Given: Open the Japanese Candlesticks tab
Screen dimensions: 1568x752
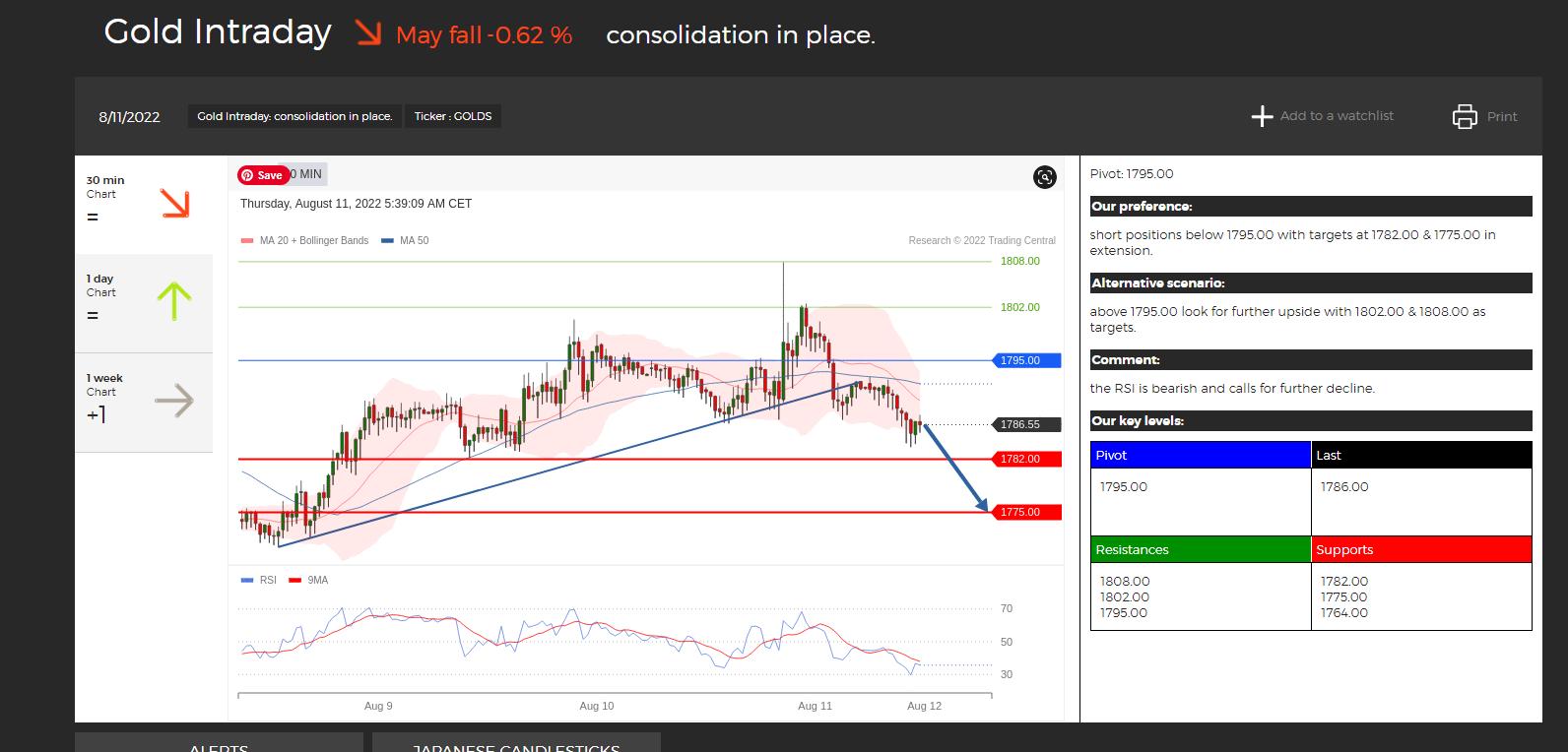Looking at the screenshot, I should [516, 744].
